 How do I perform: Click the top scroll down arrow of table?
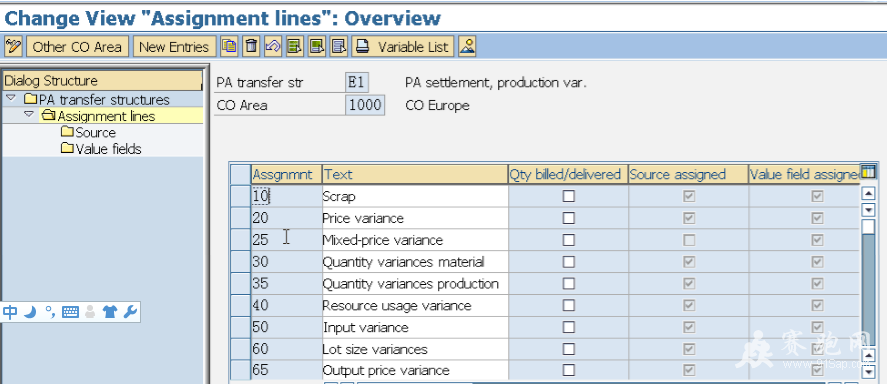(868, 210)
